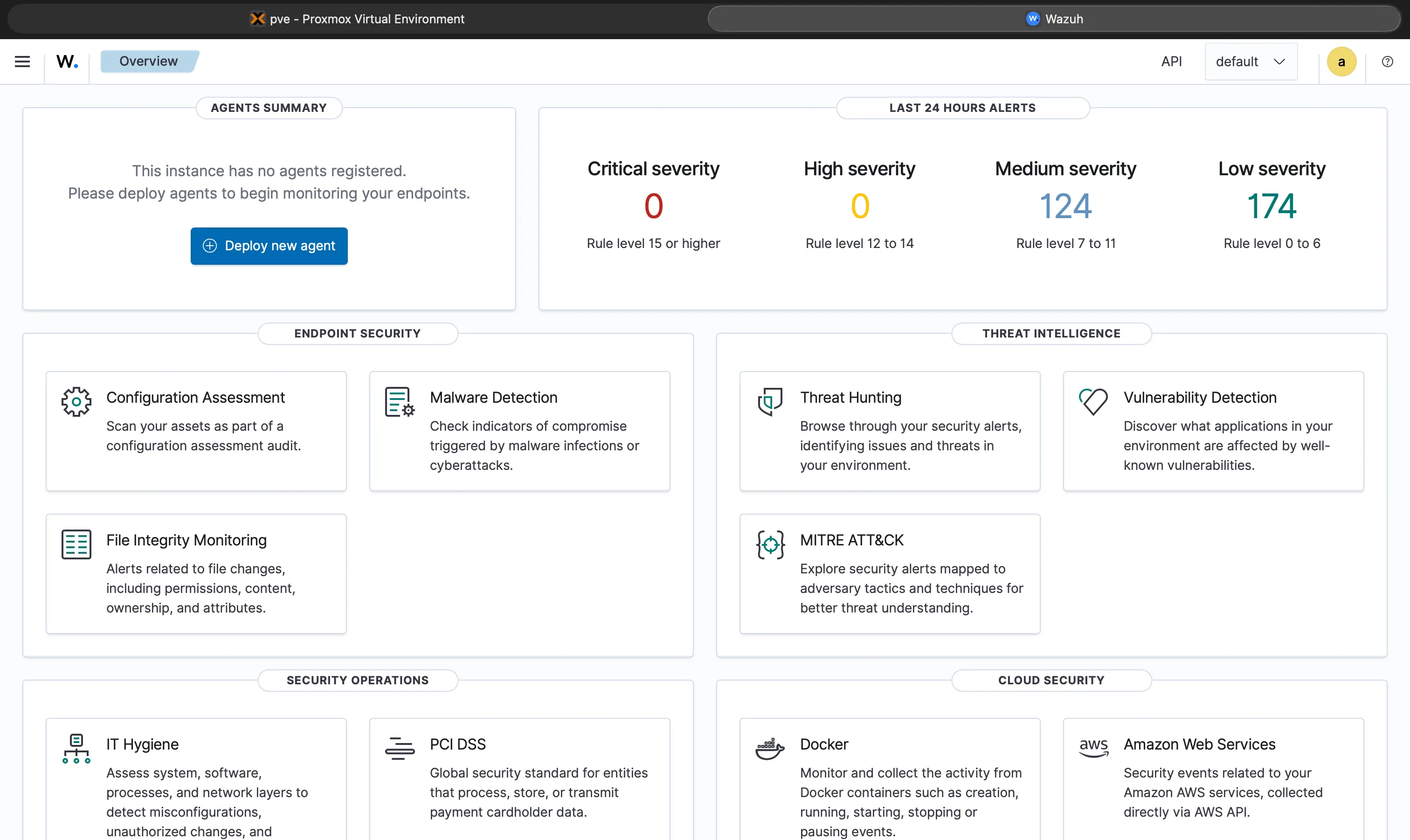
Task: Click 'Rule level 15 or higher' text
Action: pyautogui.click(x=653, y=243)
